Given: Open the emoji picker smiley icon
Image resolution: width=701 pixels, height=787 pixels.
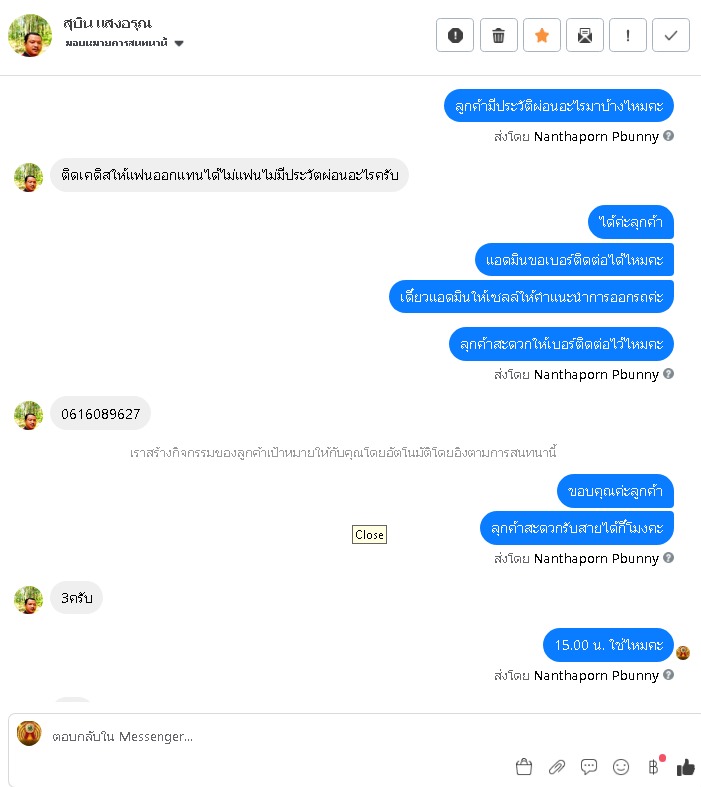Looking at the screenshot, I should (x=621, y=766).
